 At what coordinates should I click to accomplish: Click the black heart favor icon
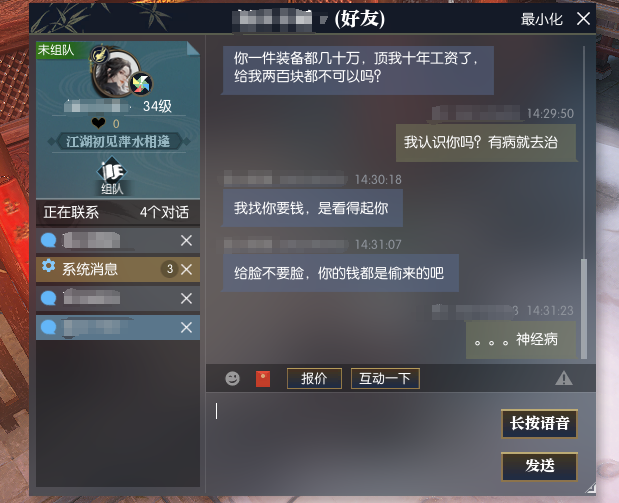98,123
